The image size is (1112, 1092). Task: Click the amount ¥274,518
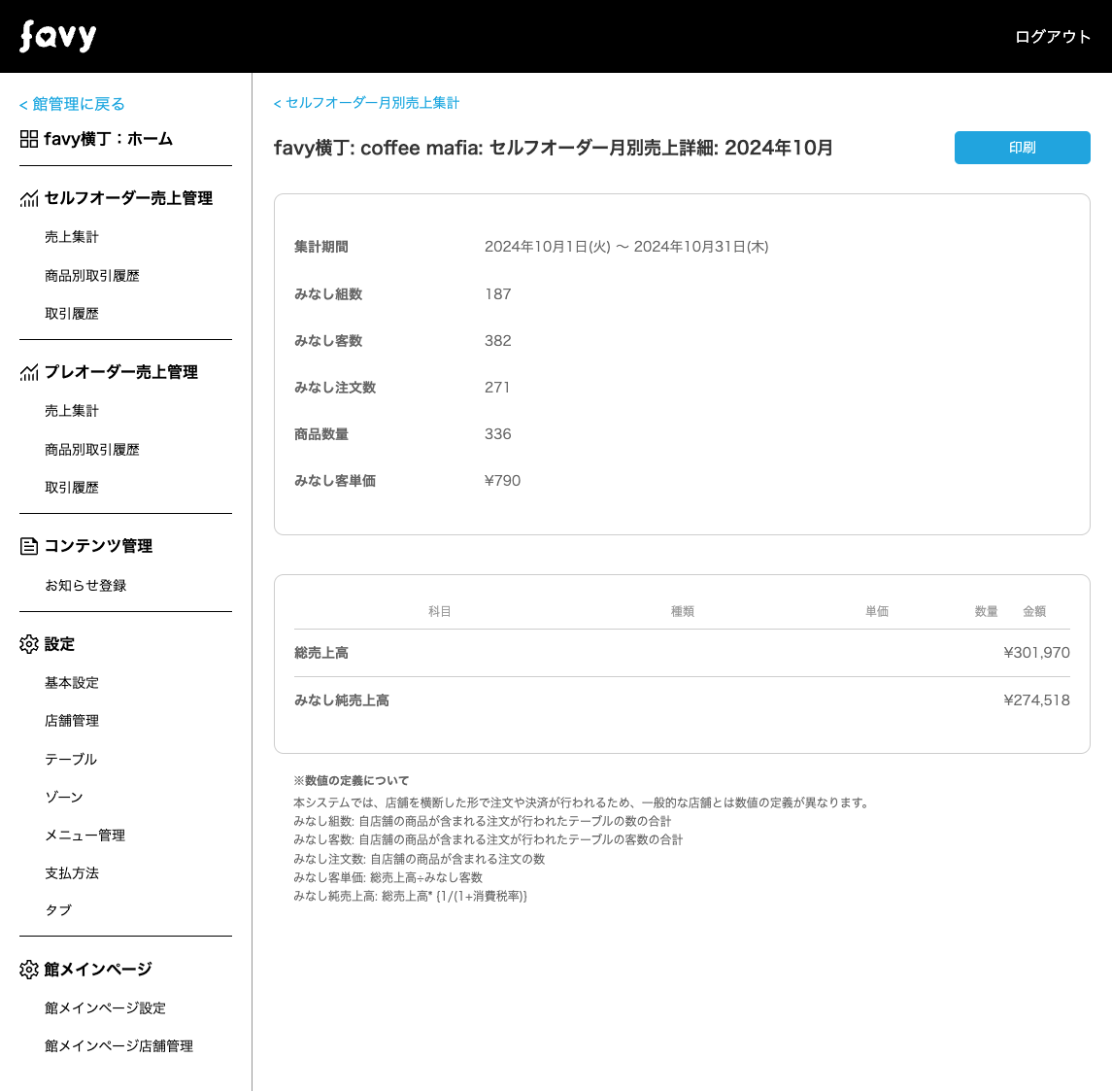point(1037,700)
